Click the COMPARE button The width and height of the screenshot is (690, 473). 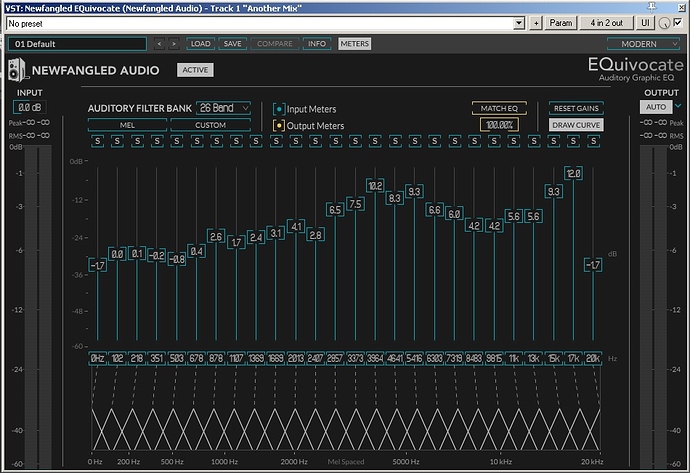(x=275, y=44)
